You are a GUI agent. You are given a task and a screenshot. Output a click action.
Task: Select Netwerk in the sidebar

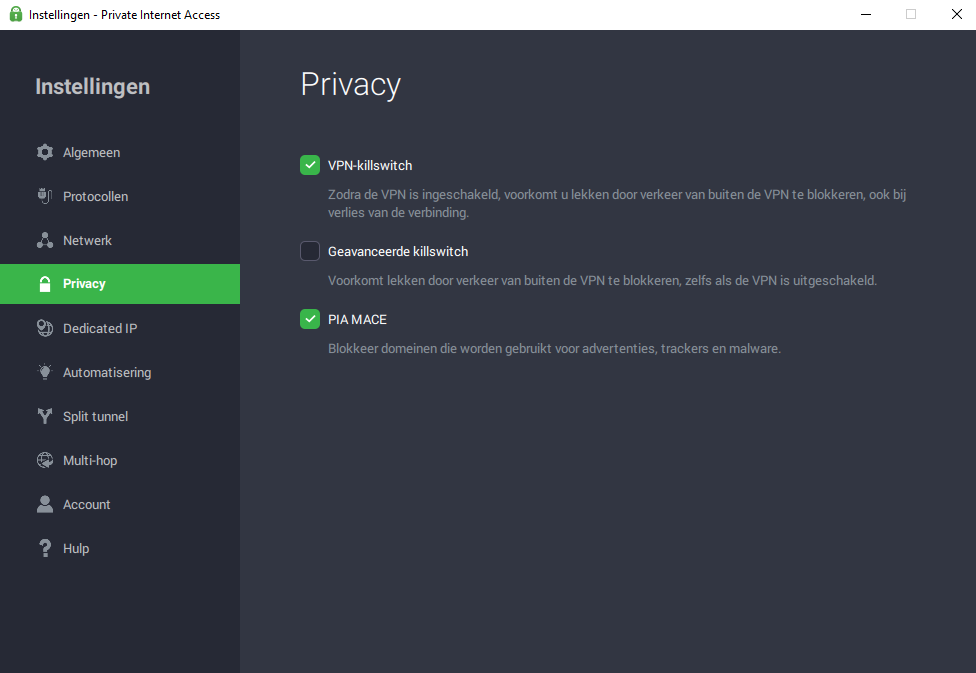tap(88, 240)
